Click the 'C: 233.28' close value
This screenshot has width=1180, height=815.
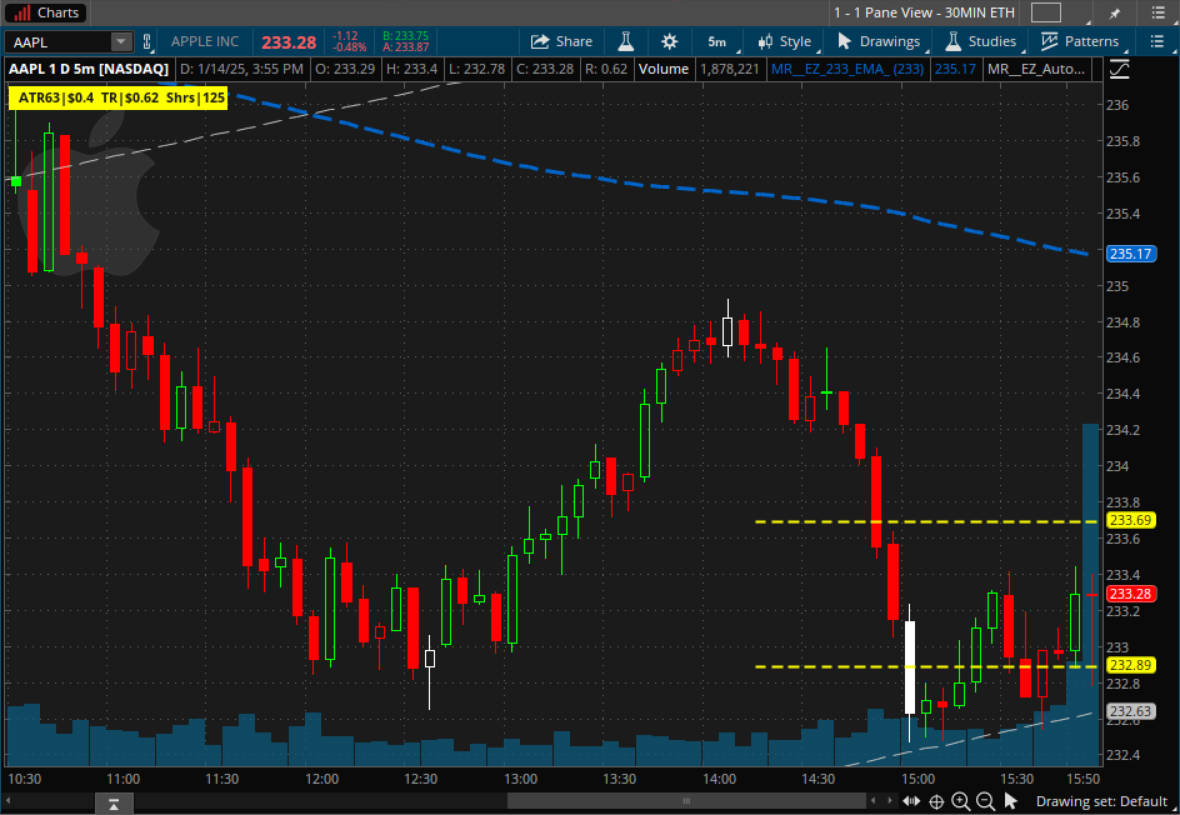tap(545, 69)
